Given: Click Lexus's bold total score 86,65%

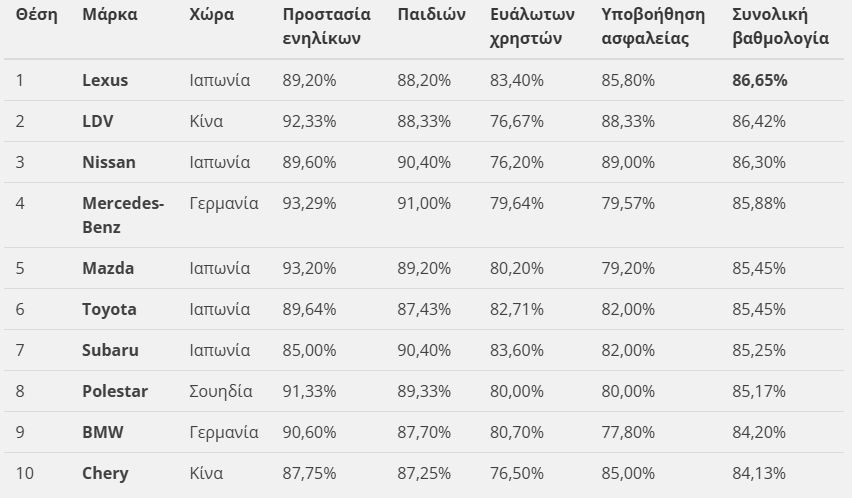Looking at the screenshot, I should point(759,80).
